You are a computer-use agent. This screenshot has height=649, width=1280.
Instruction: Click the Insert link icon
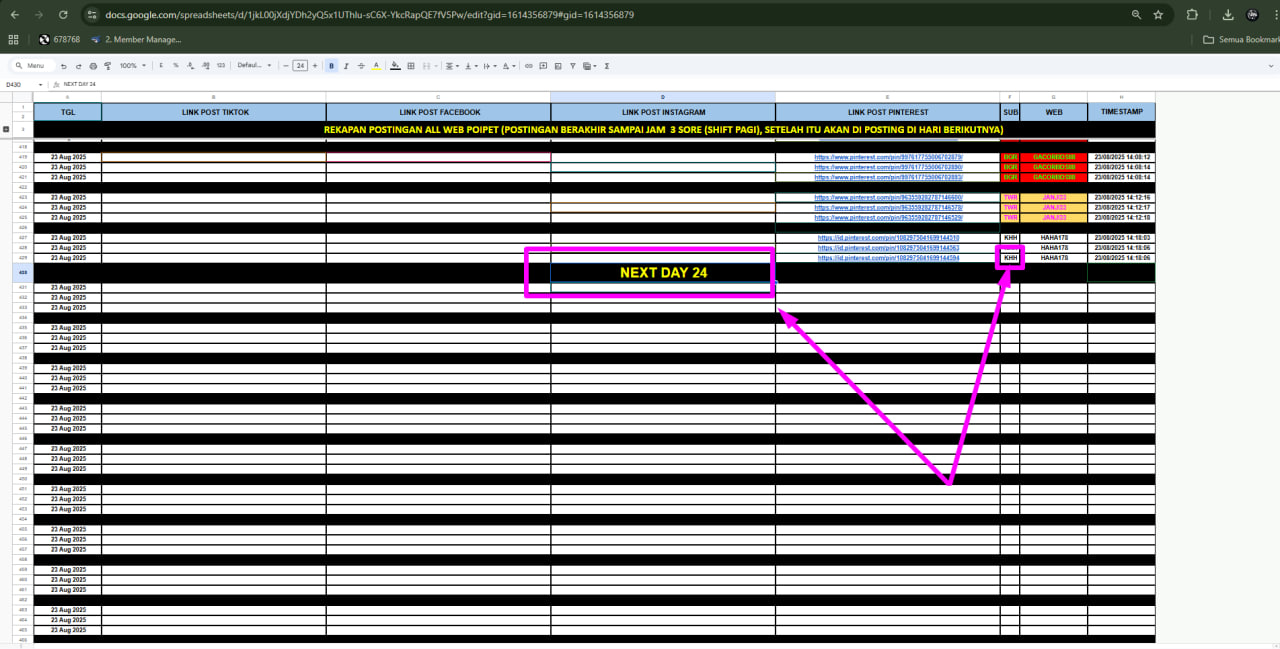coord(528,66)
